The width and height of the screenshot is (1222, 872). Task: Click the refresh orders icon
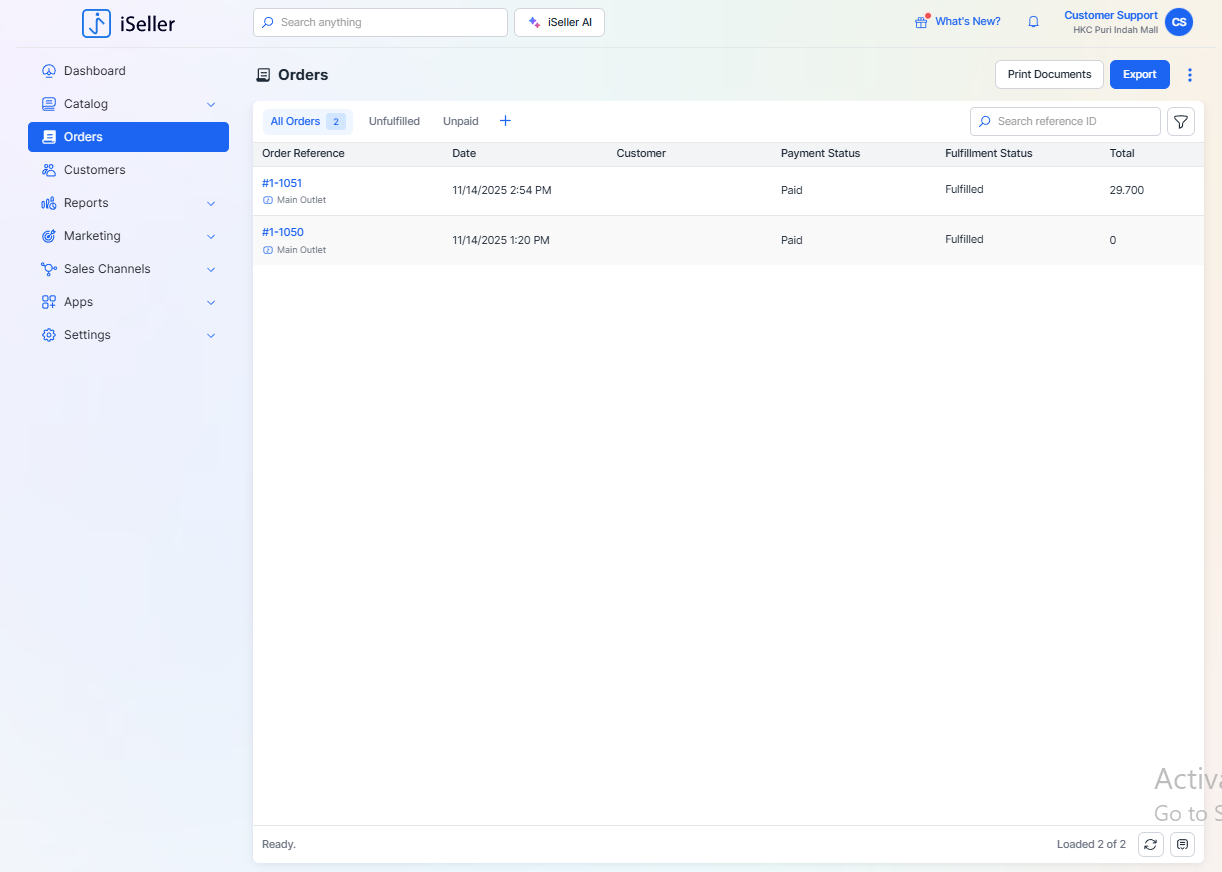point(1151,845)
